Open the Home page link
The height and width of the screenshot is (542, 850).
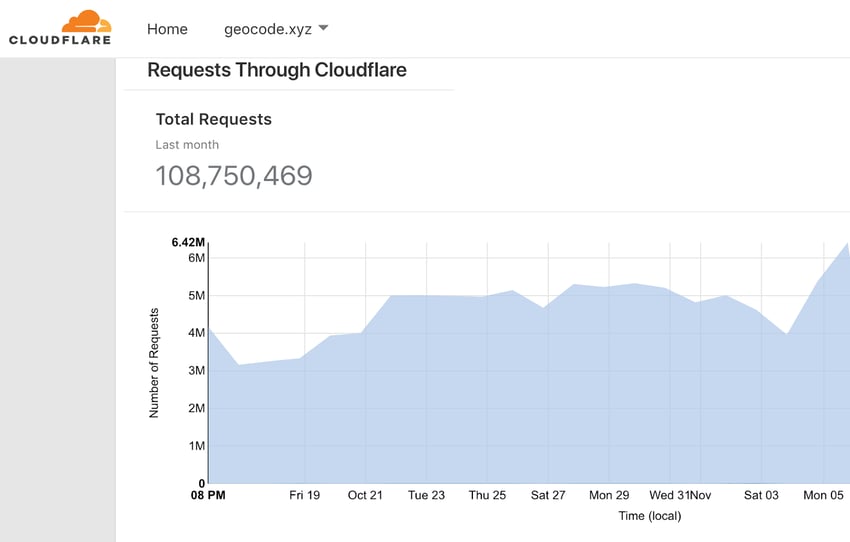click(167, 29)
